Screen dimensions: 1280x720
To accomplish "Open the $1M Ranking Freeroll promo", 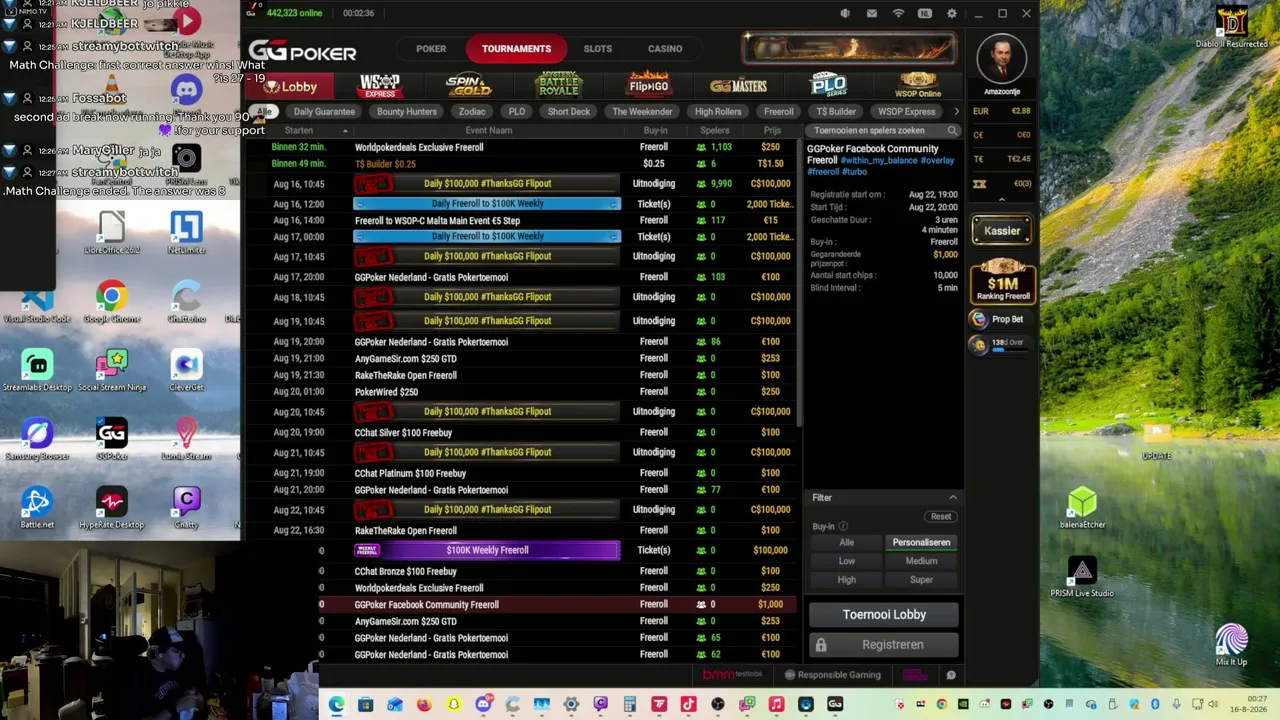I will click(1002, 281).
